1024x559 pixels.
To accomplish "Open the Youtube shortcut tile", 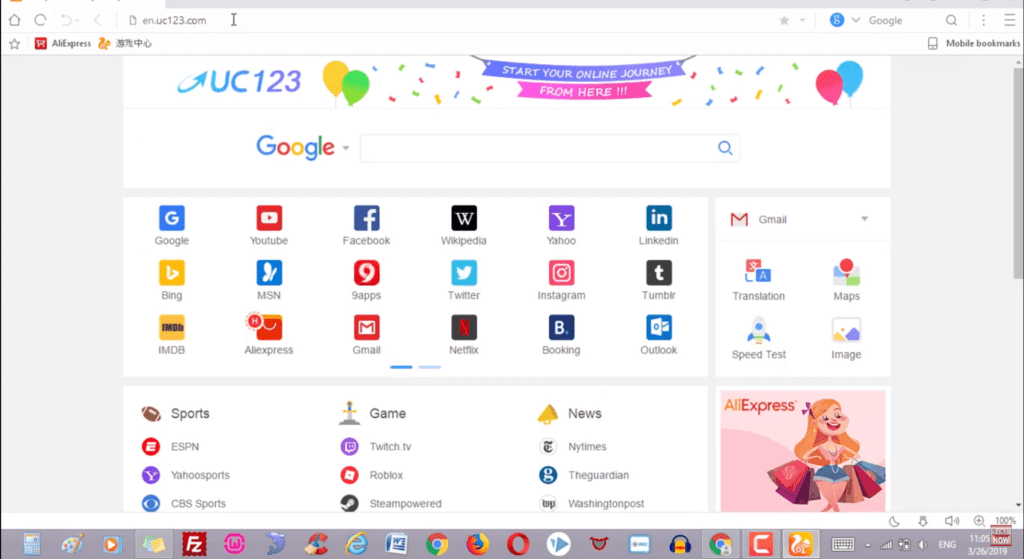I will [x=268, y=225].
